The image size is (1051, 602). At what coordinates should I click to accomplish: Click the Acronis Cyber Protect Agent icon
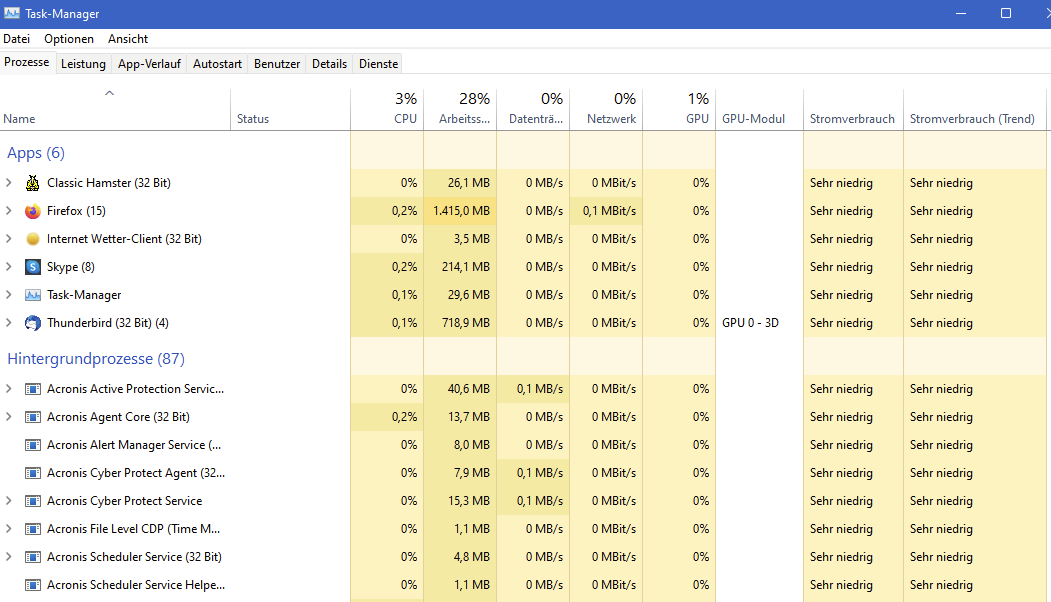(33, 473)
